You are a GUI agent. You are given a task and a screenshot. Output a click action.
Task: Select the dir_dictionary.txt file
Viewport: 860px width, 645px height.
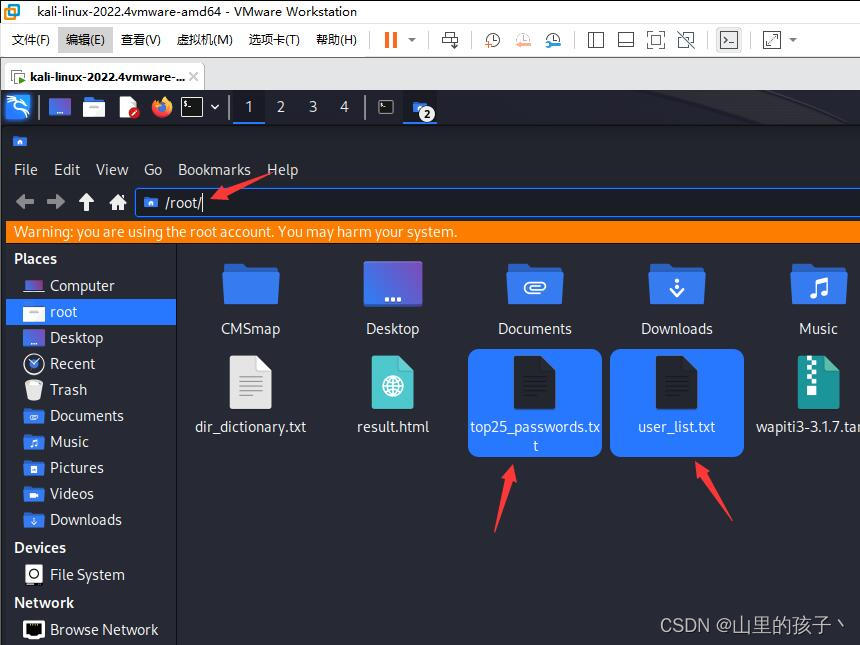point(251,396)
